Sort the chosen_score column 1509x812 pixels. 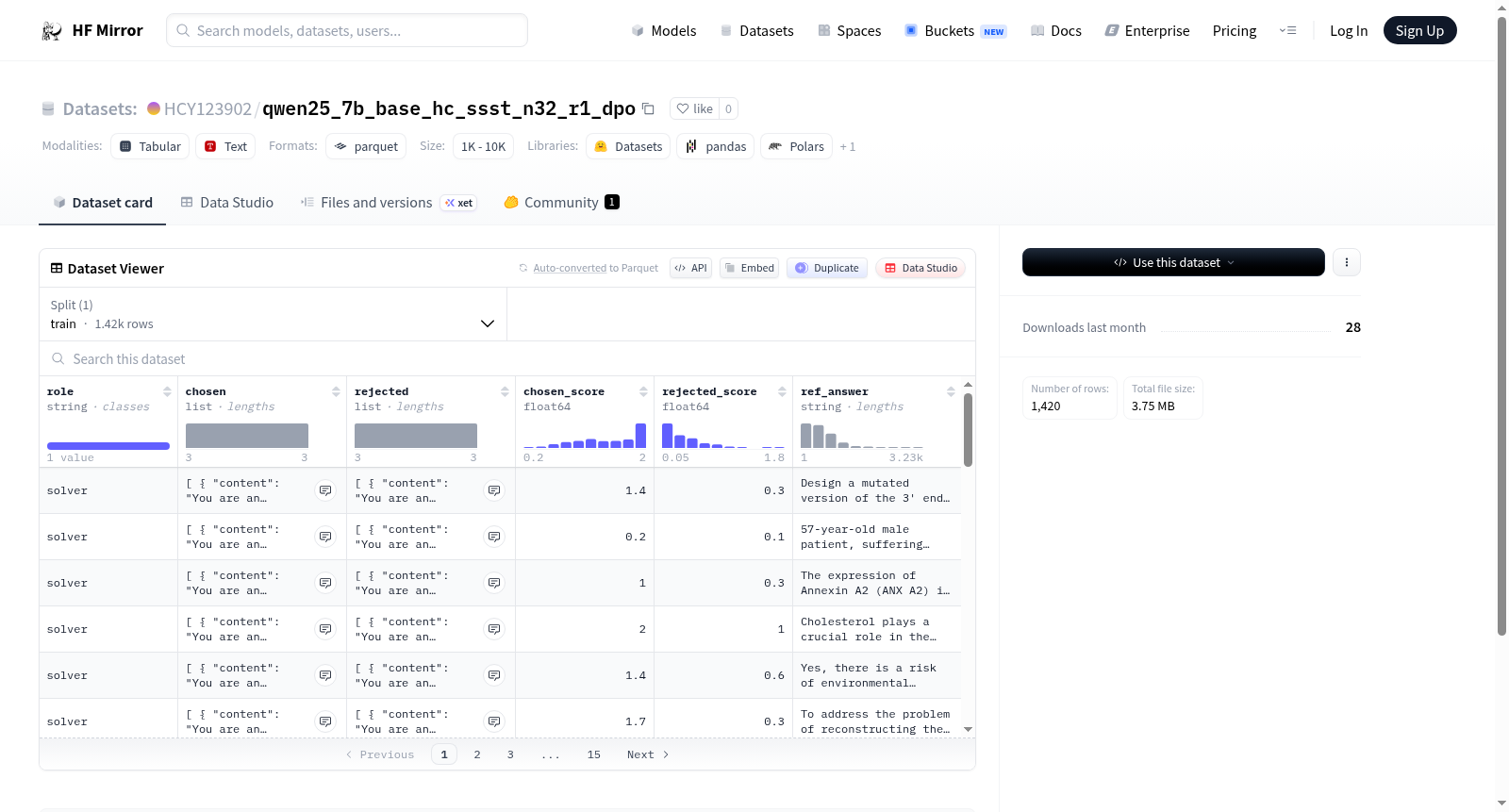click(x=643, y=391)
